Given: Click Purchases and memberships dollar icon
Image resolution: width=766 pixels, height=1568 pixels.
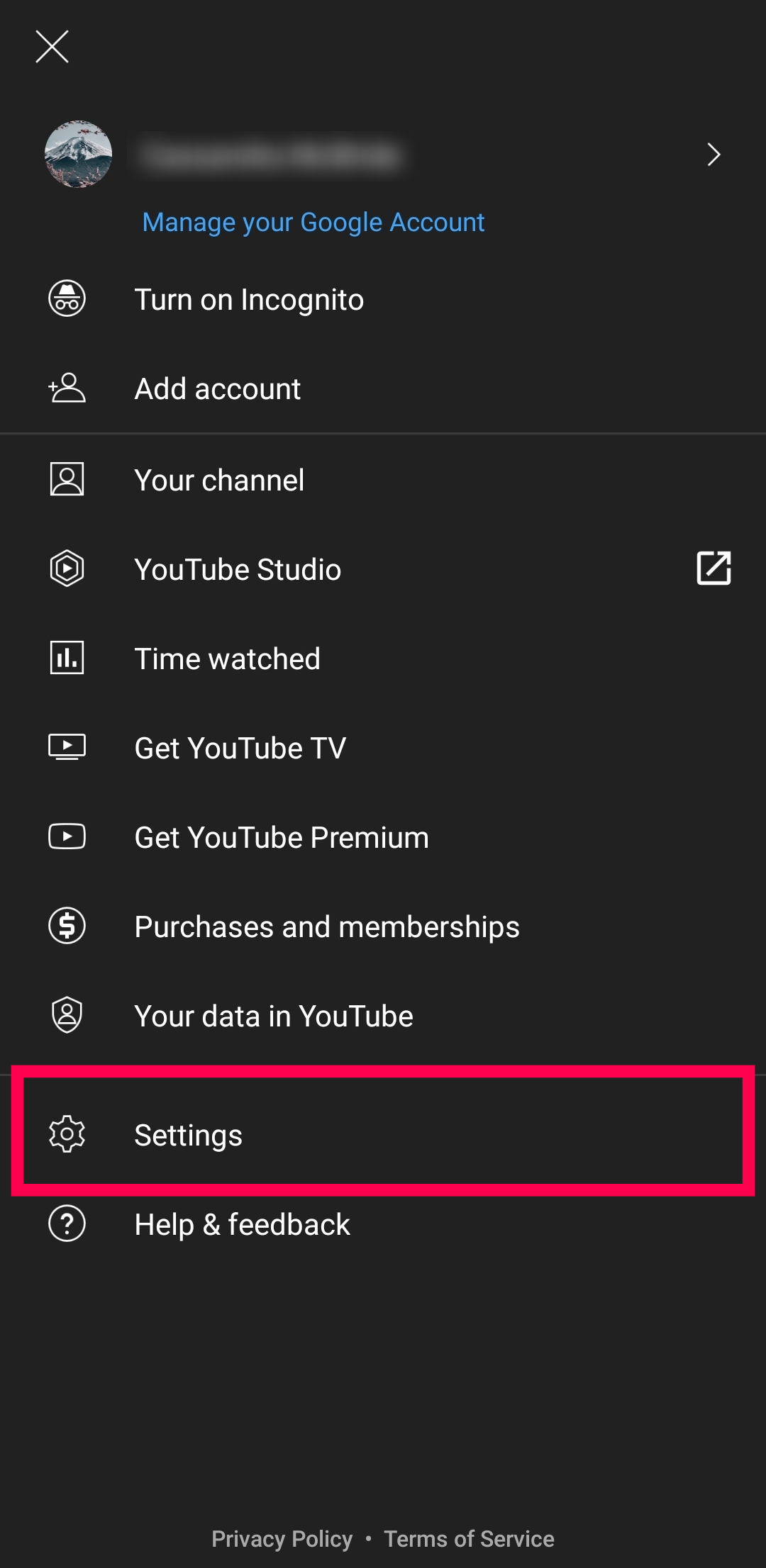Looking at the screenshot, I should point(67,926).
